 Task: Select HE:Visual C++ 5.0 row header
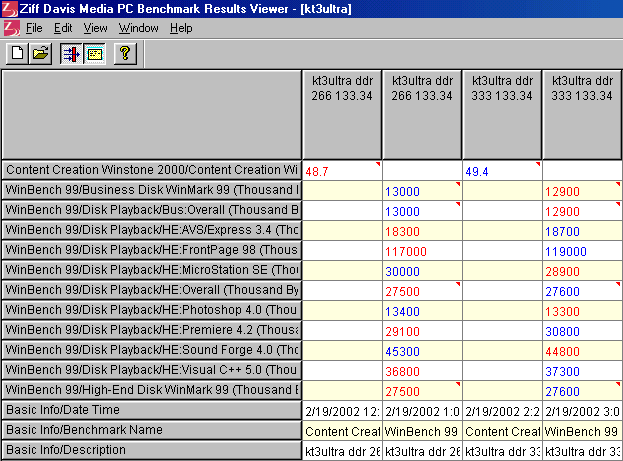click(151, 370)
